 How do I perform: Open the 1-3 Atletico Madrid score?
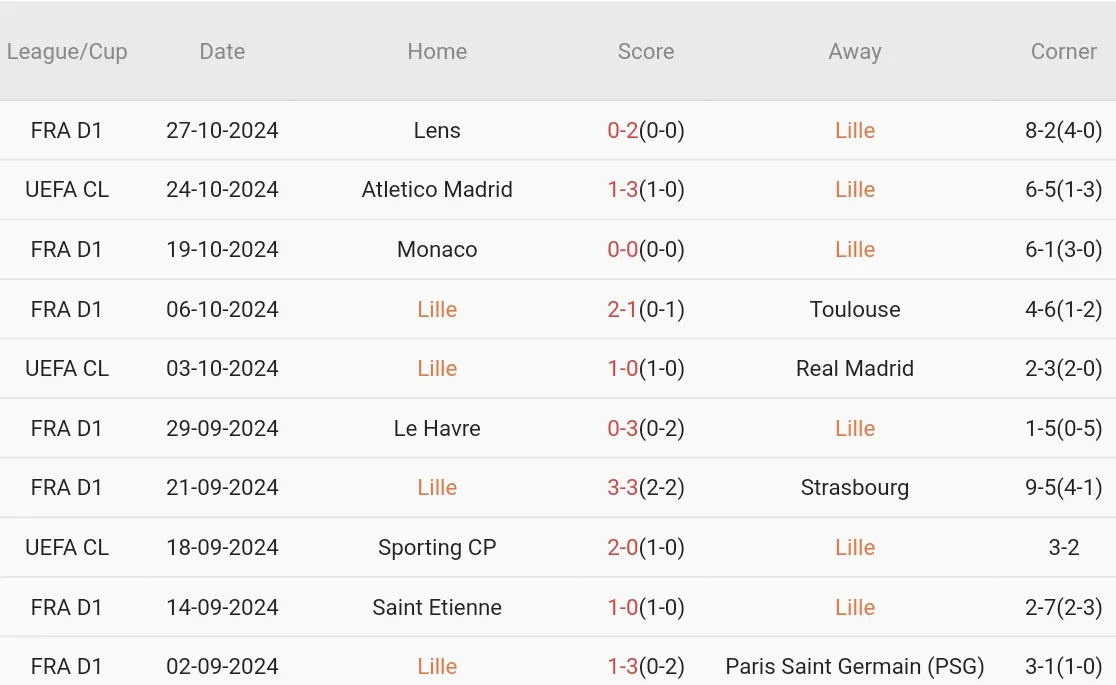point(622,189)
